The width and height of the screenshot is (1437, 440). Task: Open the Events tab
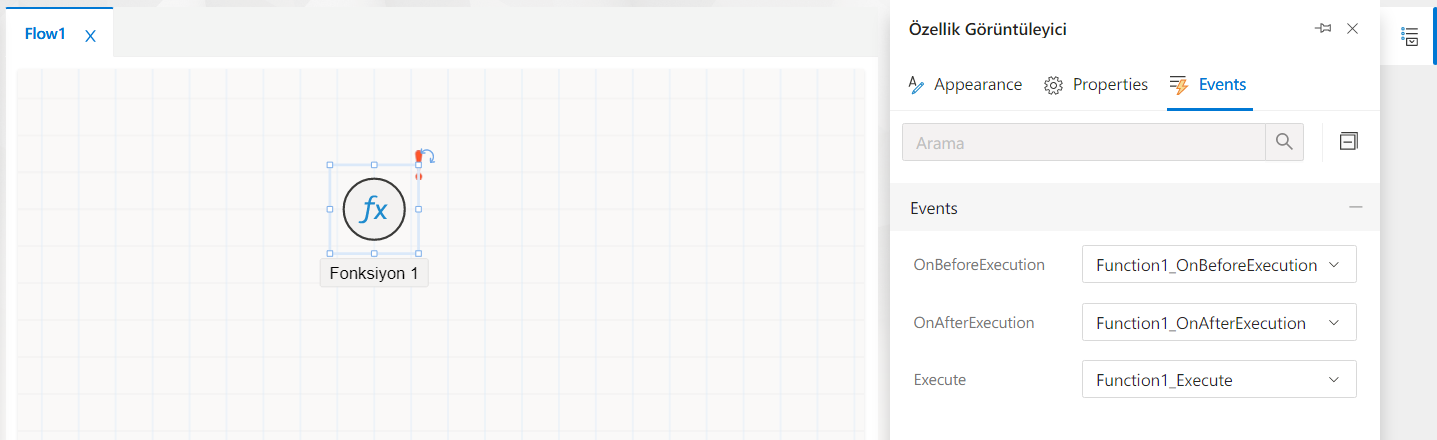(x=1209, y=85)
